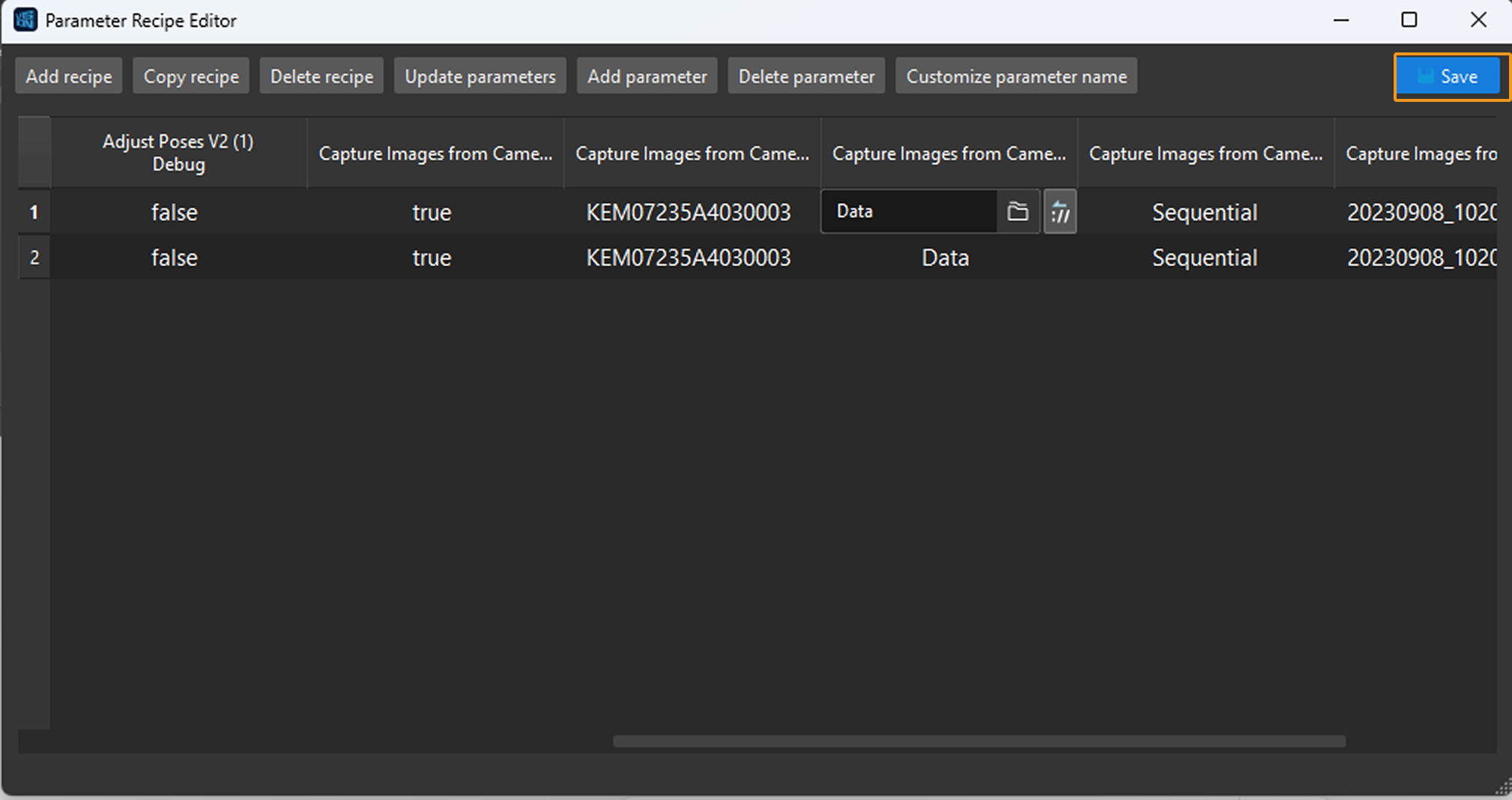Image resolution: width=1512 pixels, height=800 pixels.
Task: Click the Parameter Recipe Editor app icon
Action: coord(25,20)
